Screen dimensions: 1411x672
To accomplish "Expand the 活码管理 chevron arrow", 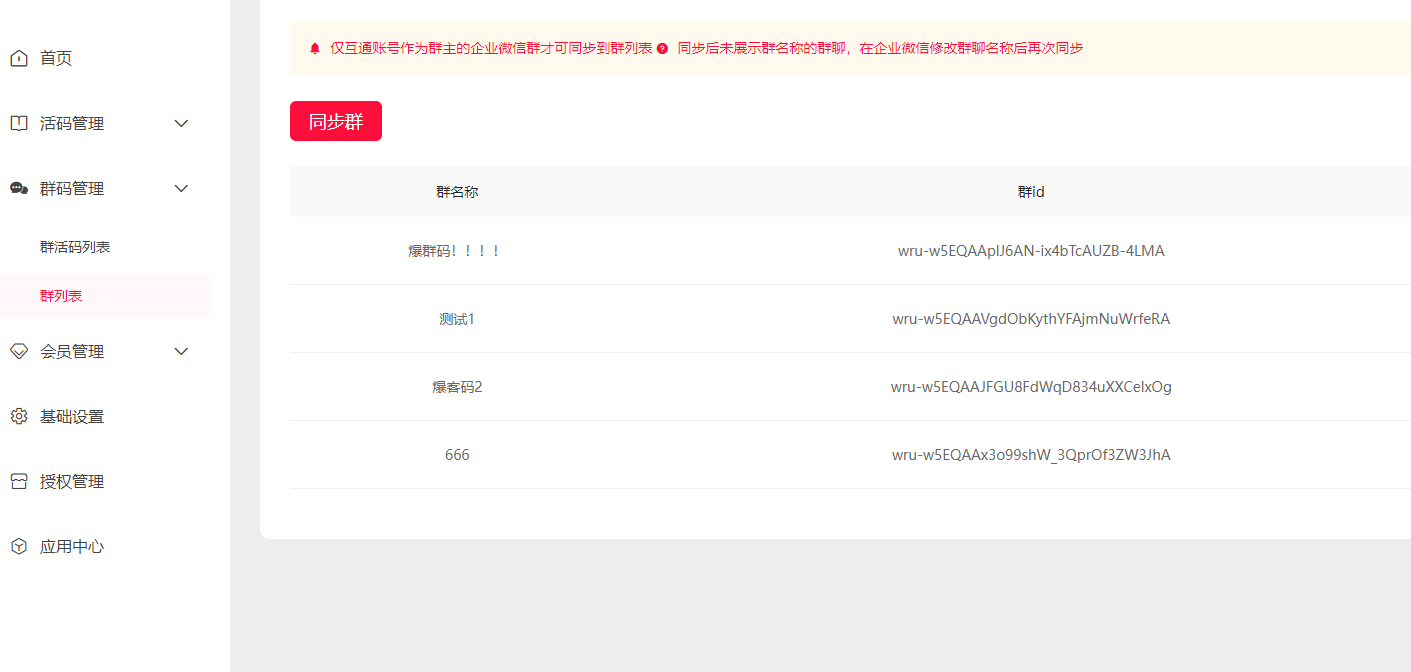I will point(181,124).
